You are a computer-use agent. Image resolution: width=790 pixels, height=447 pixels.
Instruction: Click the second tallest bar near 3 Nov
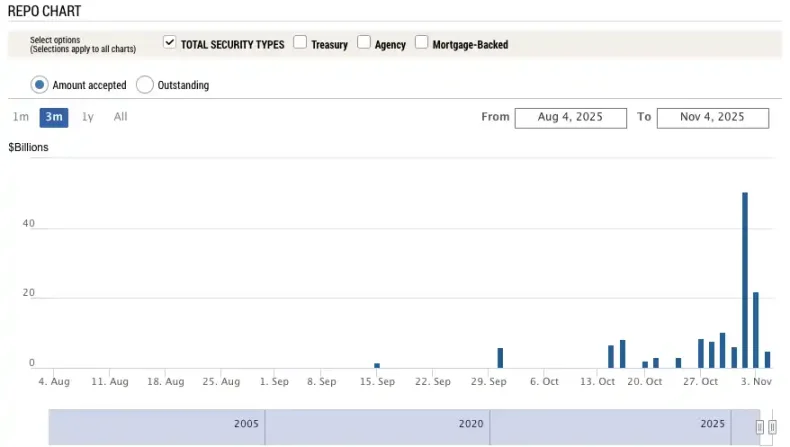click(756, 330)
